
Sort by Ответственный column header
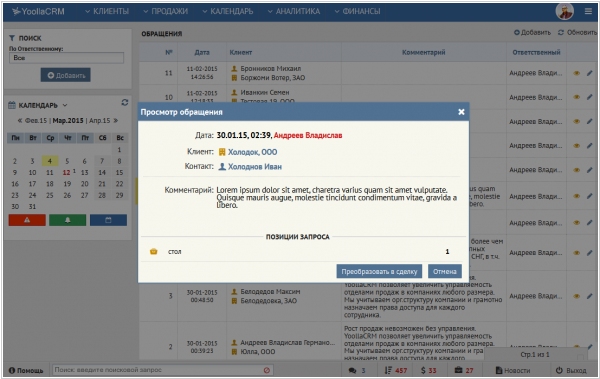click(536, 52)
